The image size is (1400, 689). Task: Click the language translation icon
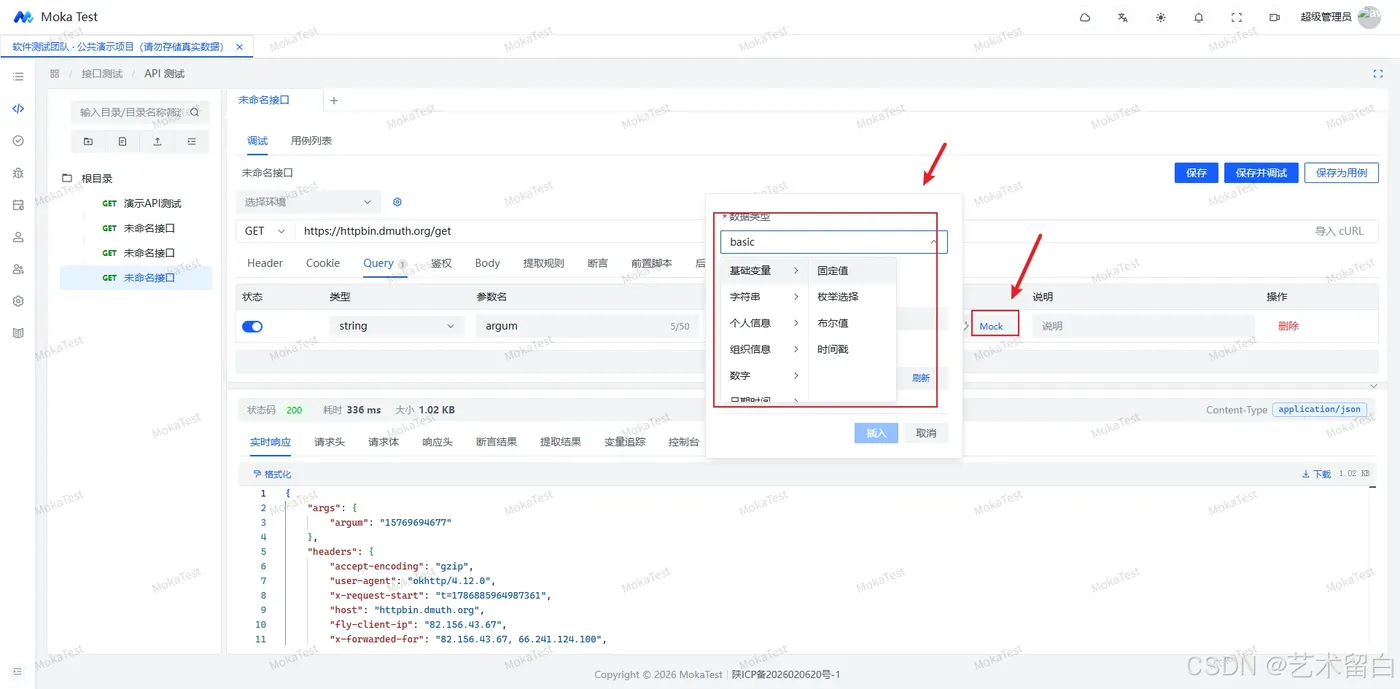[x=1123, y=17]
